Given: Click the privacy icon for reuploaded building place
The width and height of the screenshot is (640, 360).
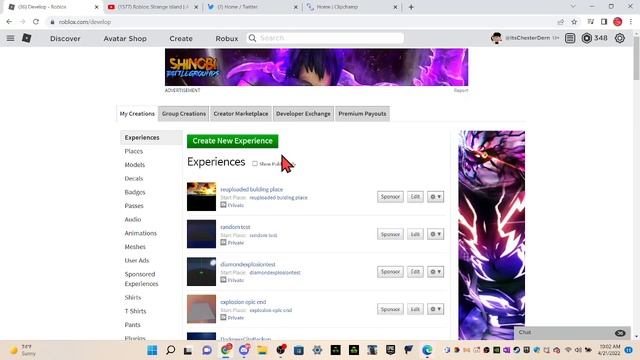Looking at the screenshot, I should click(x=223, y=205).
